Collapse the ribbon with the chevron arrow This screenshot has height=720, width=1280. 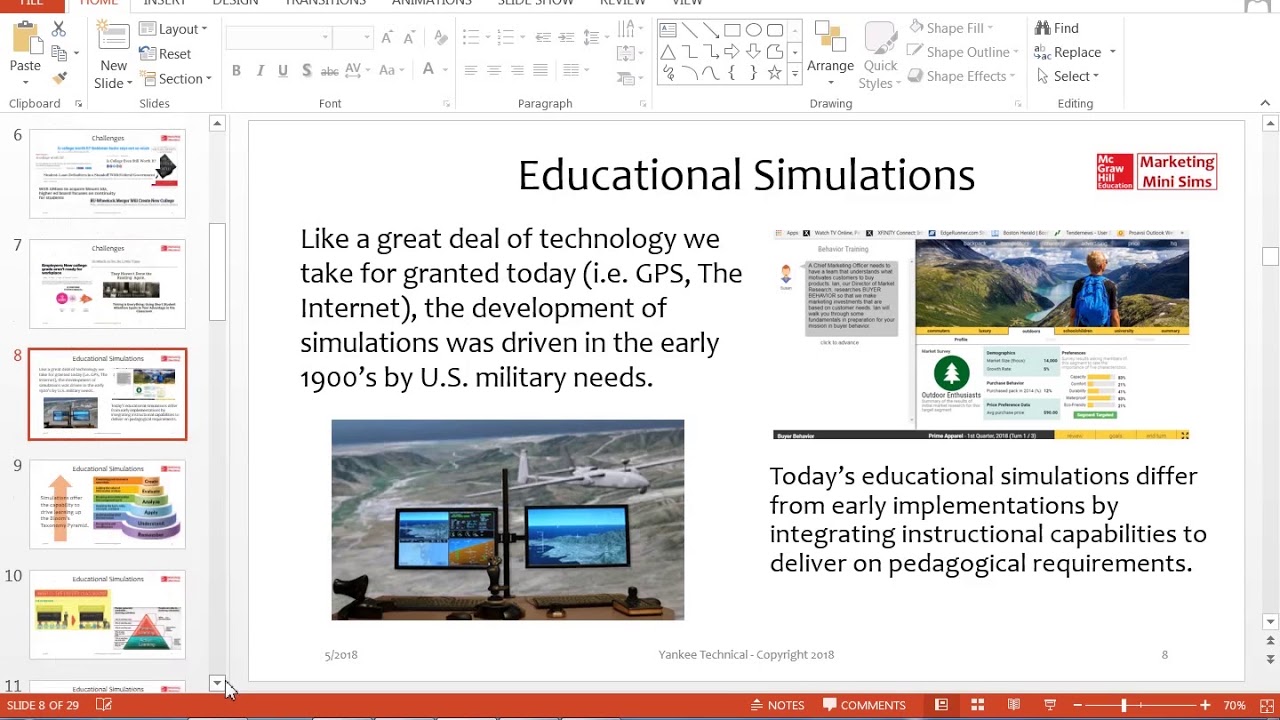1265,103
